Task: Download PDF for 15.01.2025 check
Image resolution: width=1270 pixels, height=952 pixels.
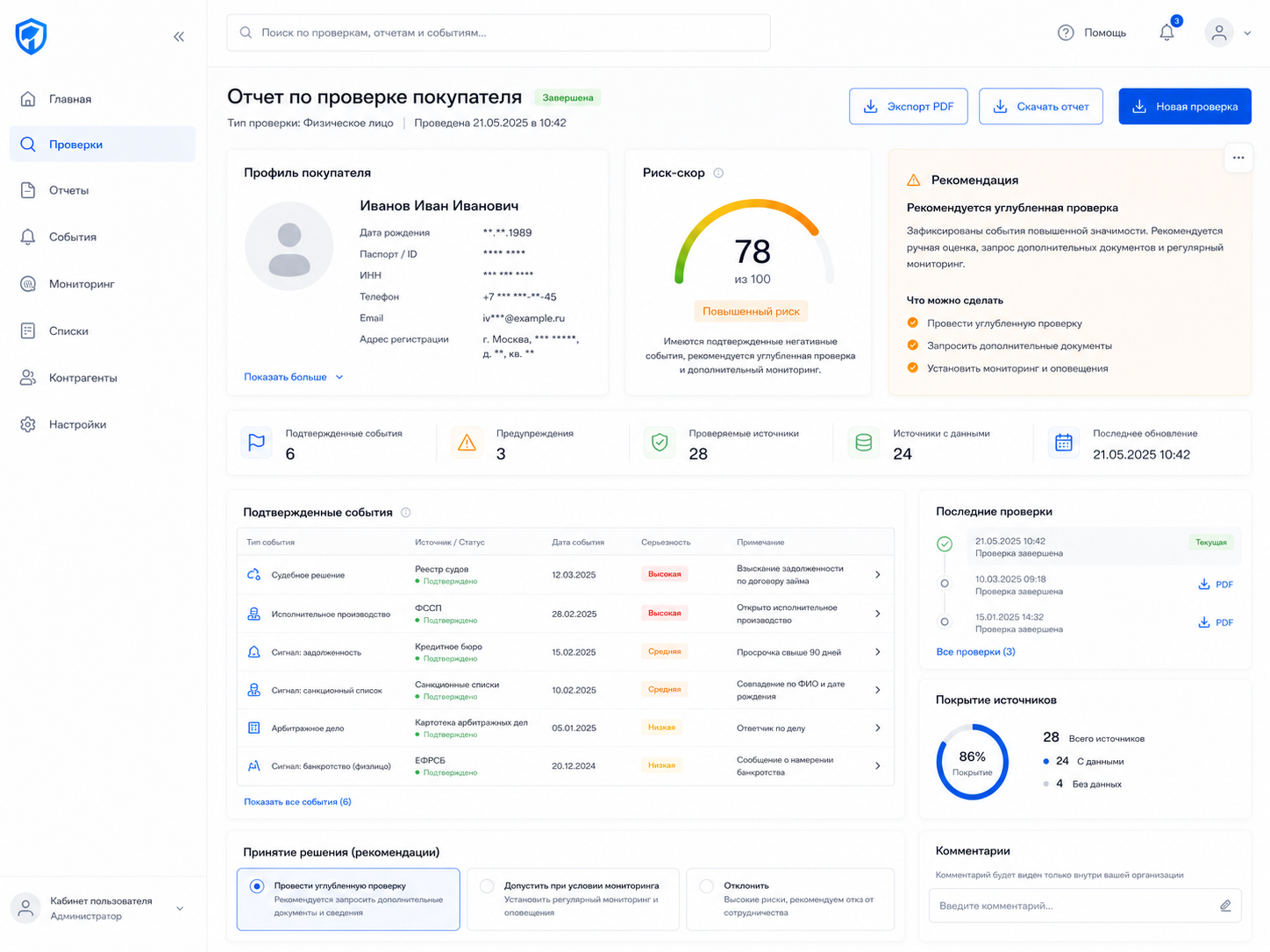Action: pyautogui.click(x=1216, y=622)
